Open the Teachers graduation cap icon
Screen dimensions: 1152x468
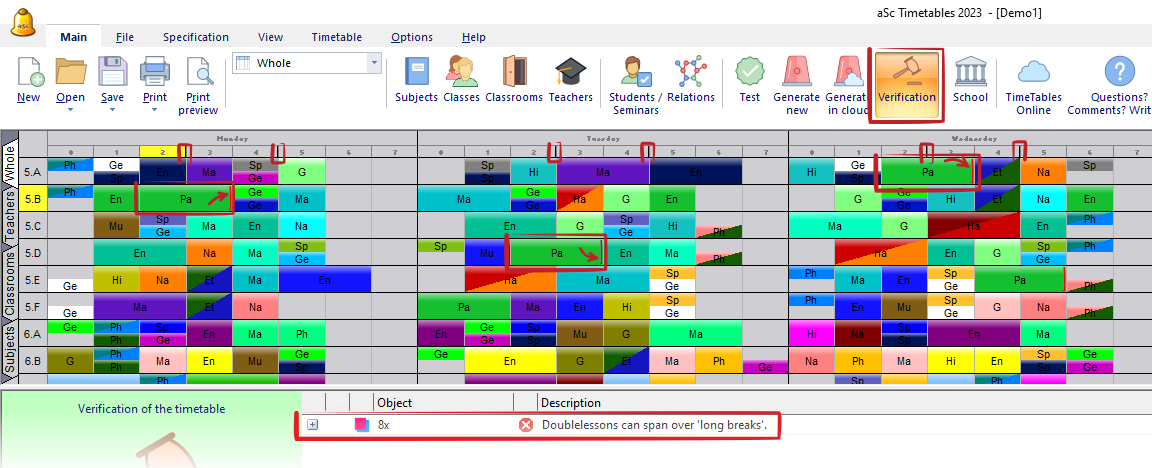[570, 72]
